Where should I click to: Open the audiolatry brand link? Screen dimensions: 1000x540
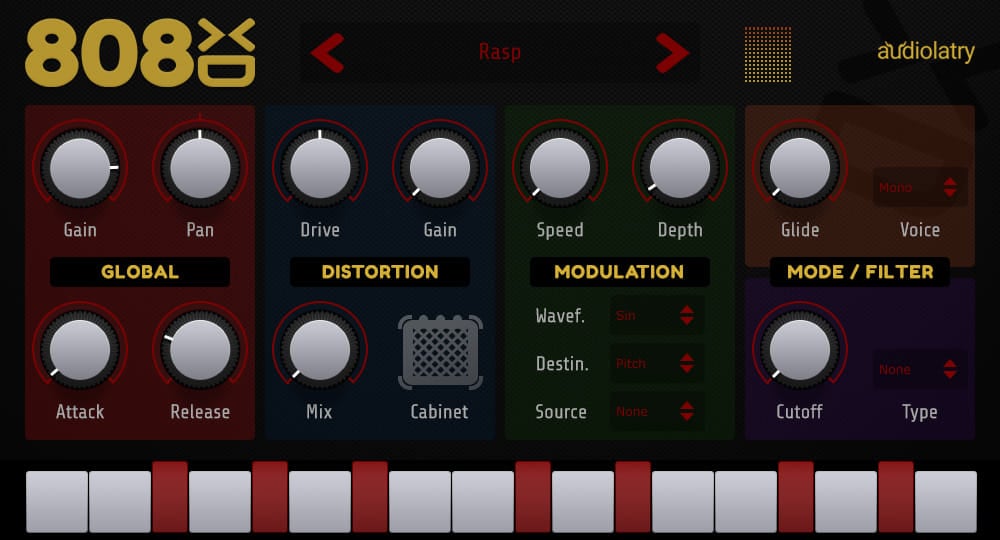pos(925,52)
